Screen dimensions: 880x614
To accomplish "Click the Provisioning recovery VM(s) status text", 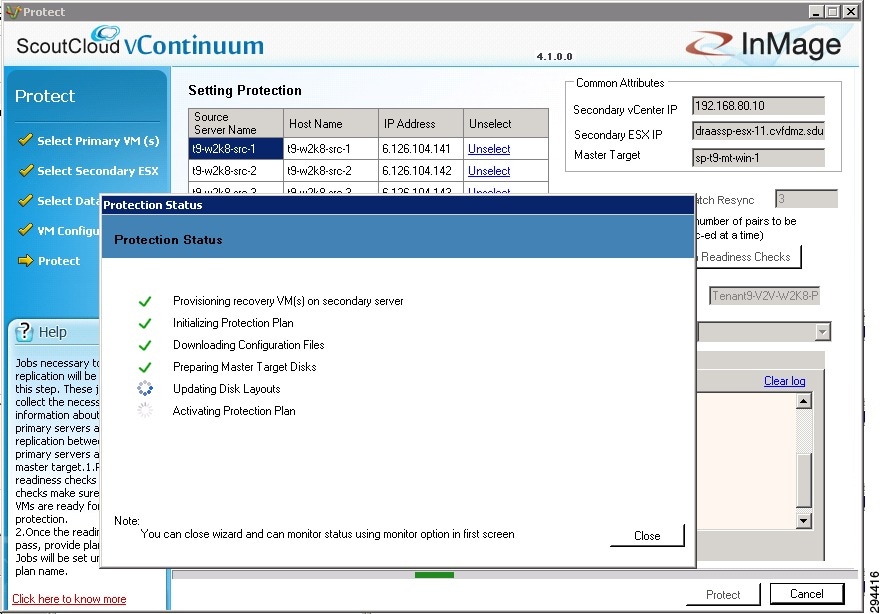I will click(288, 301).
